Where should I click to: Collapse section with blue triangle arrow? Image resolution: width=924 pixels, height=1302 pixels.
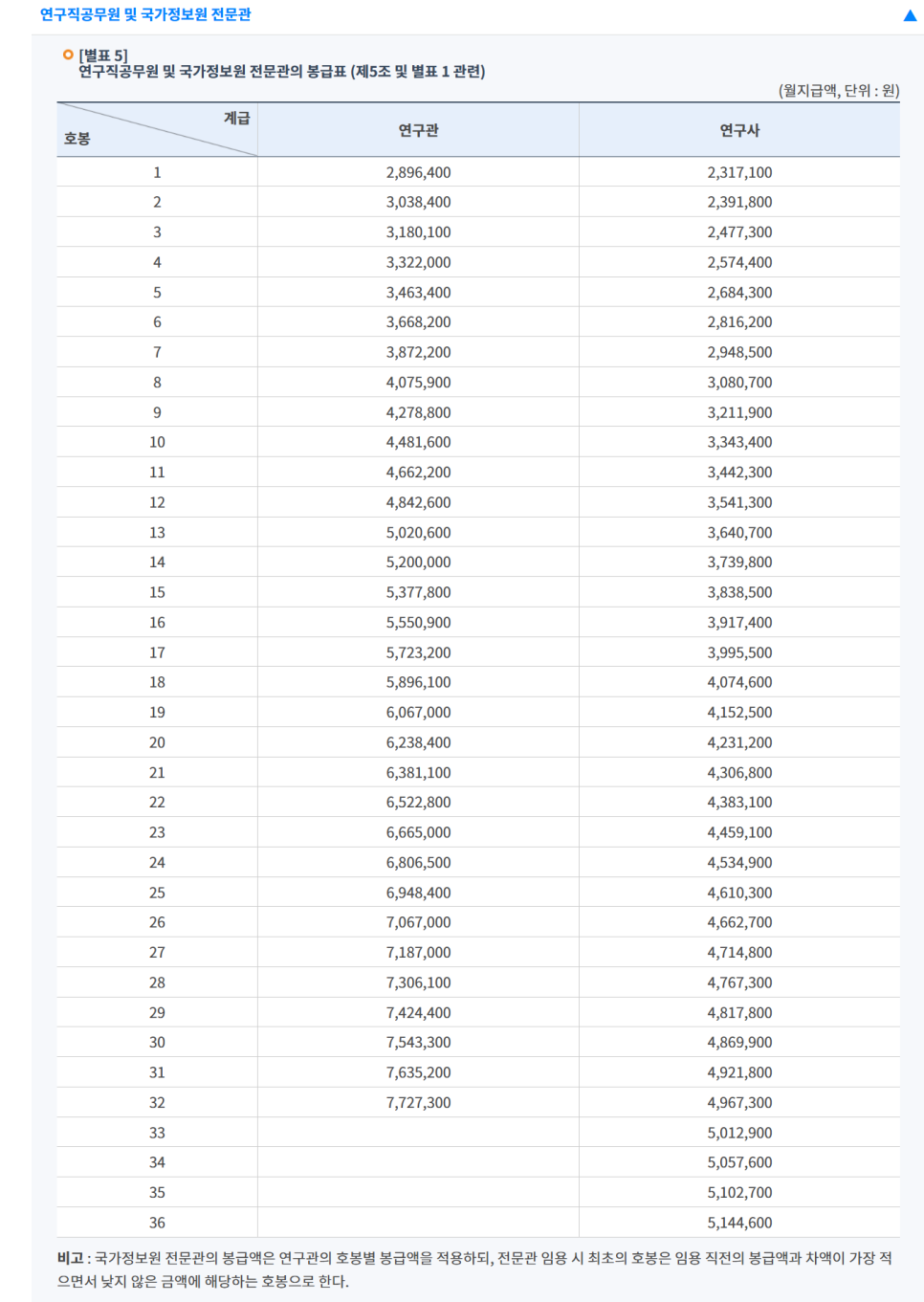[x=910, y=15]
